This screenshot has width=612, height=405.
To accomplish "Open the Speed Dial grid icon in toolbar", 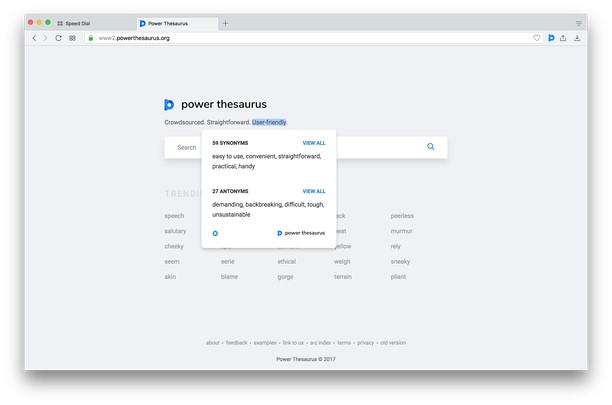I will 72,38.
